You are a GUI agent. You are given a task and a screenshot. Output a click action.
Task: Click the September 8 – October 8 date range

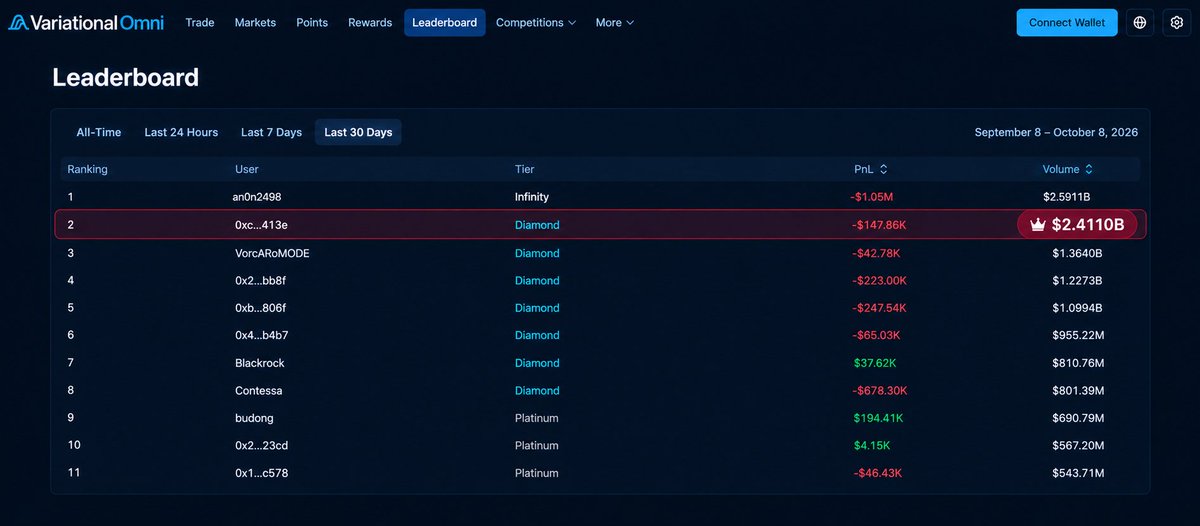click(1056, 132)
